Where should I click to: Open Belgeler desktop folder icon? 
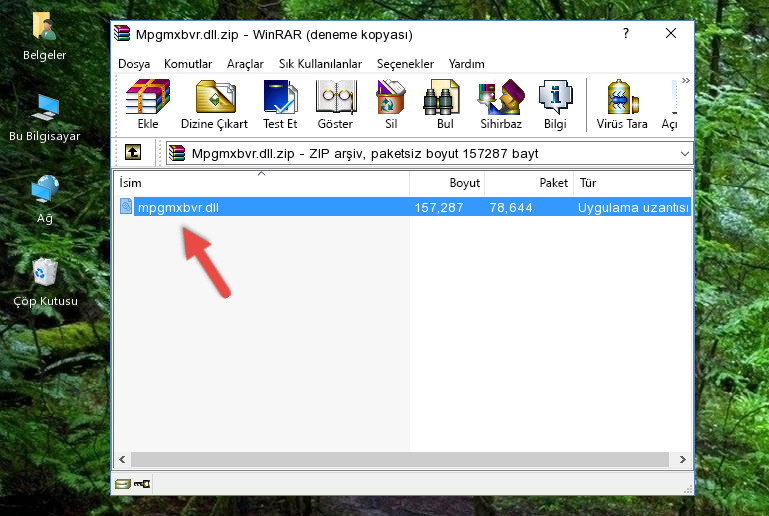pos(44,26)
